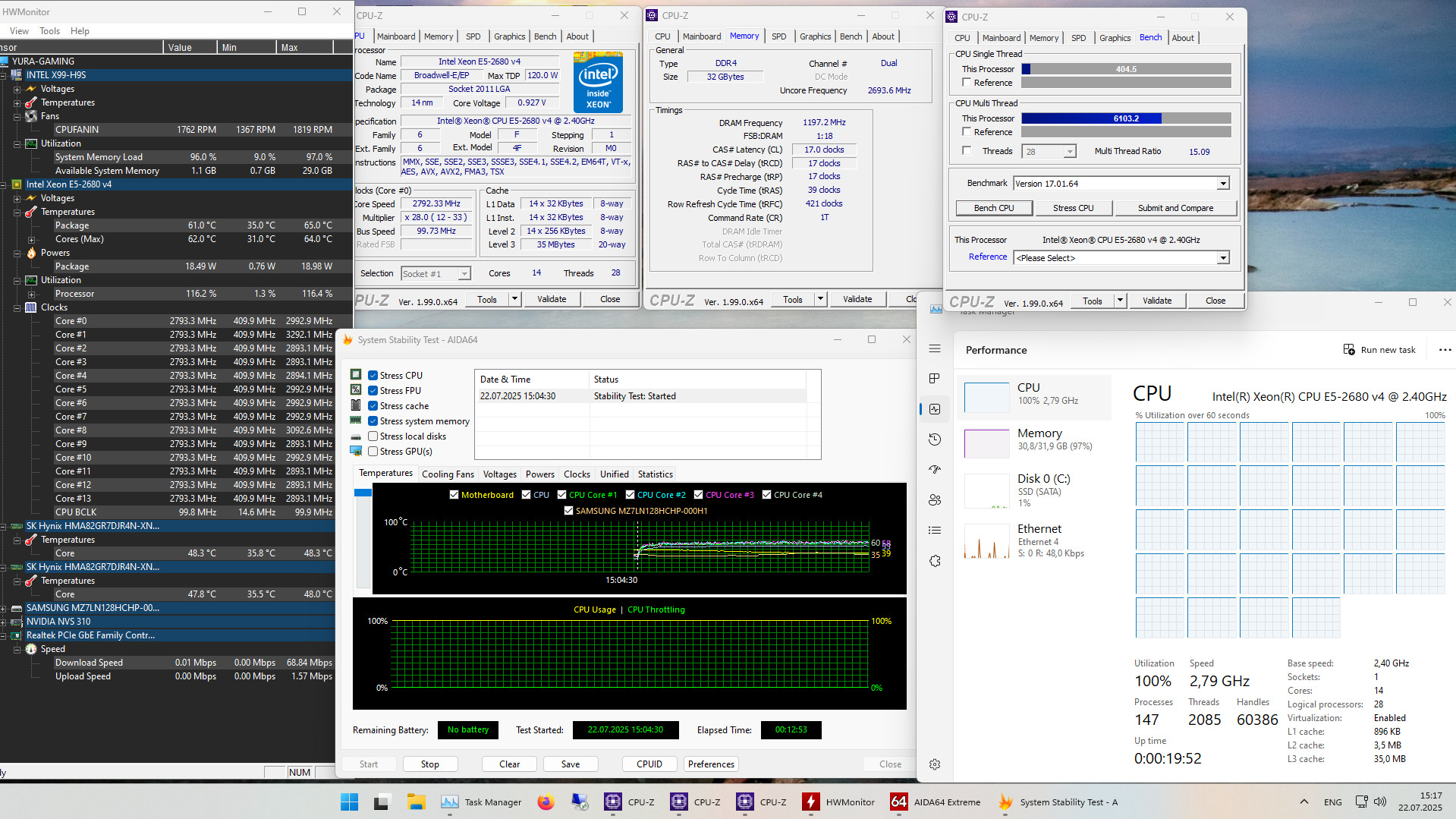Viewport: 1456px width, 819px height.
Task: Enable the Stress GPU(s) checkbox
Action: pyautogui.click(x=373, y=452)
